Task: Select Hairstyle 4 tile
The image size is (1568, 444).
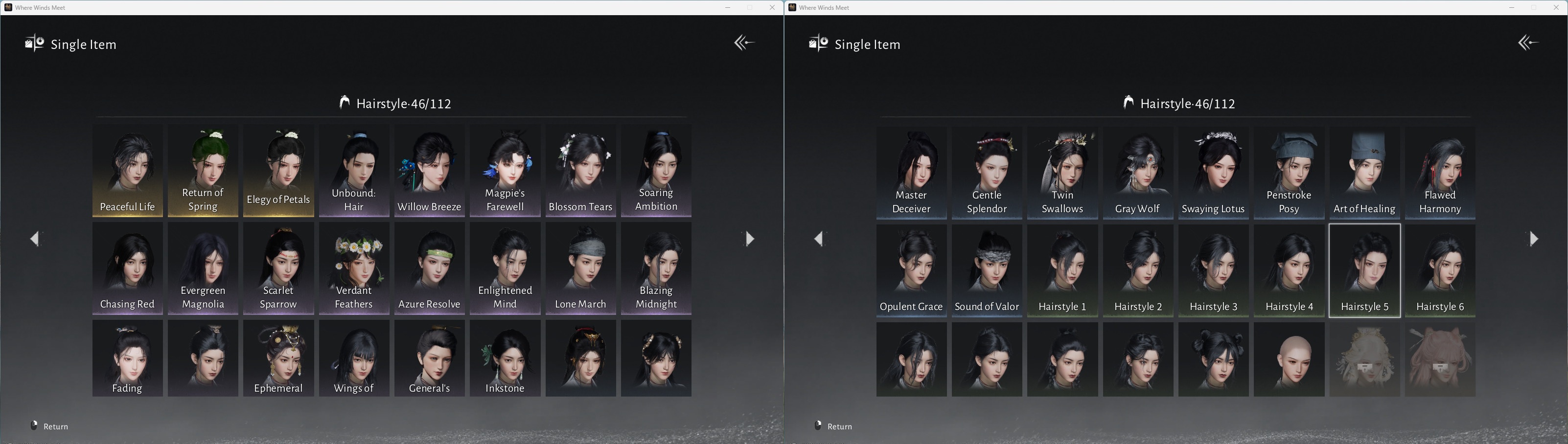Action: point(1289,271)
